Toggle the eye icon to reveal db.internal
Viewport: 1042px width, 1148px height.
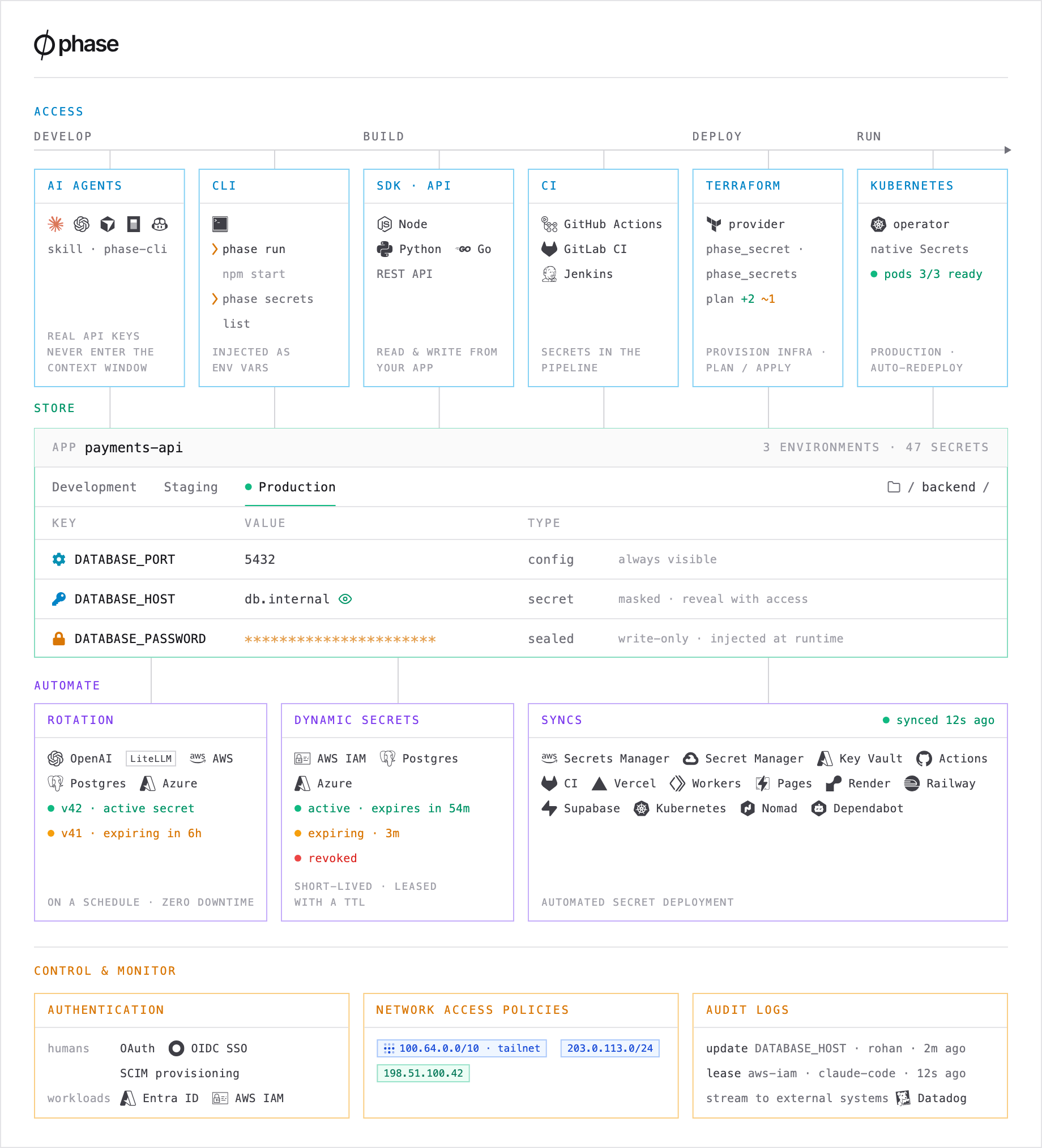click(x=345, y=599)
